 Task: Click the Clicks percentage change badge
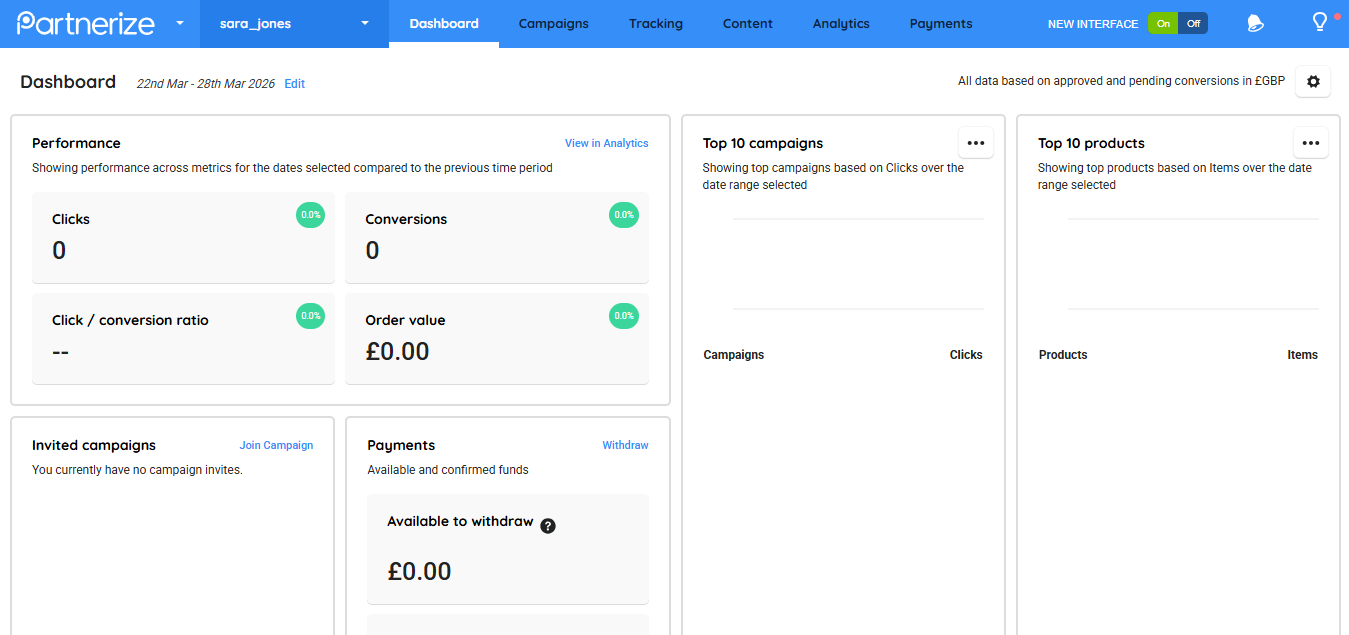311,214
